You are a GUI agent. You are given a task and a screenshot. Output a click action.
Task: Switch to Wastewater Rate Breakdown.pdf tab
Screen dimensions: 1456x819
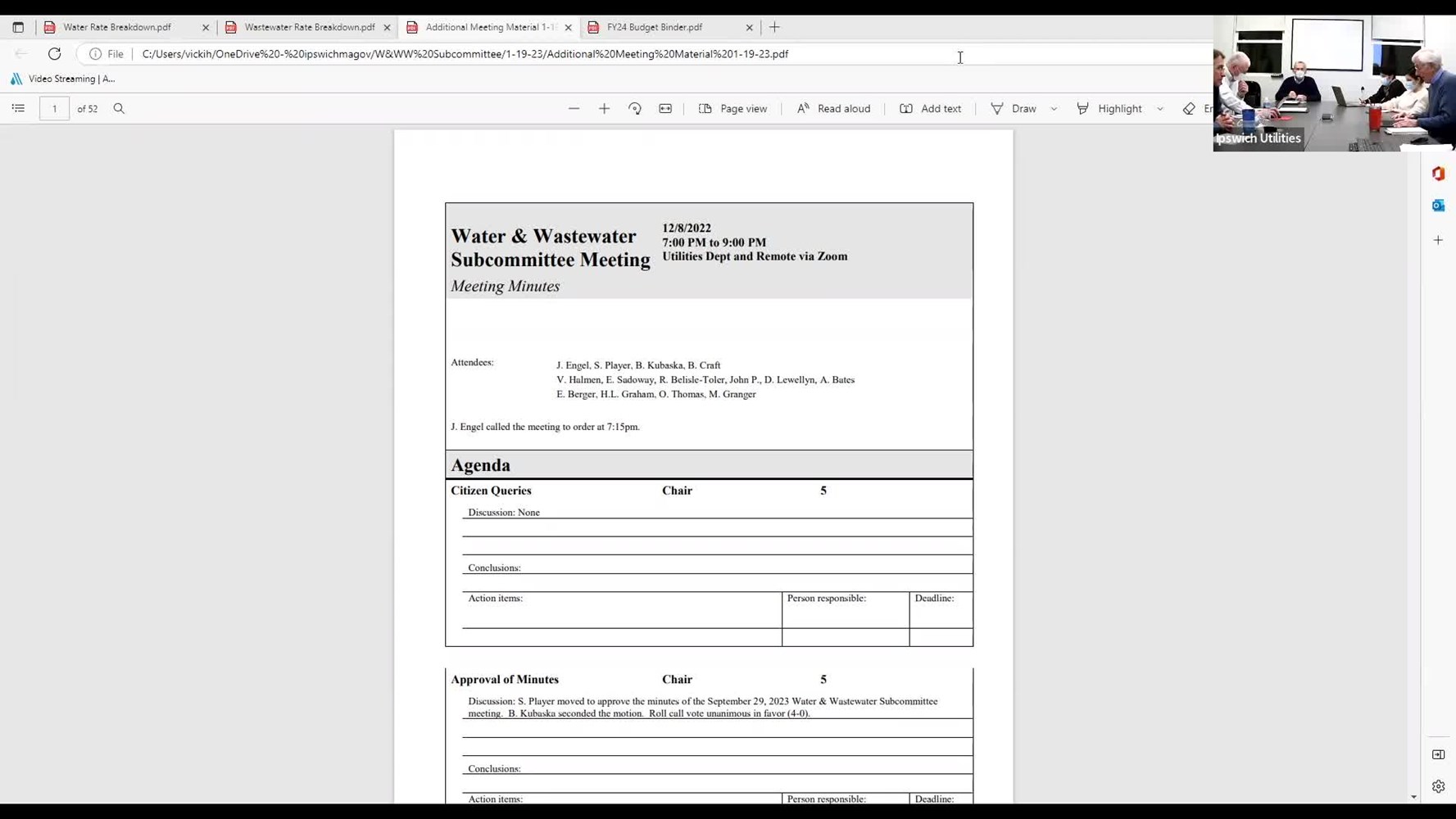[x=310, y=27]
